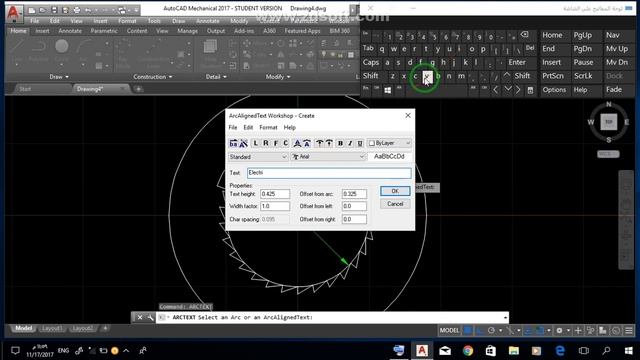Open the ByLayer color dropdown
The height and width of the screenshot is (360, 640).
pyautogui.click(x=389, y=143)
